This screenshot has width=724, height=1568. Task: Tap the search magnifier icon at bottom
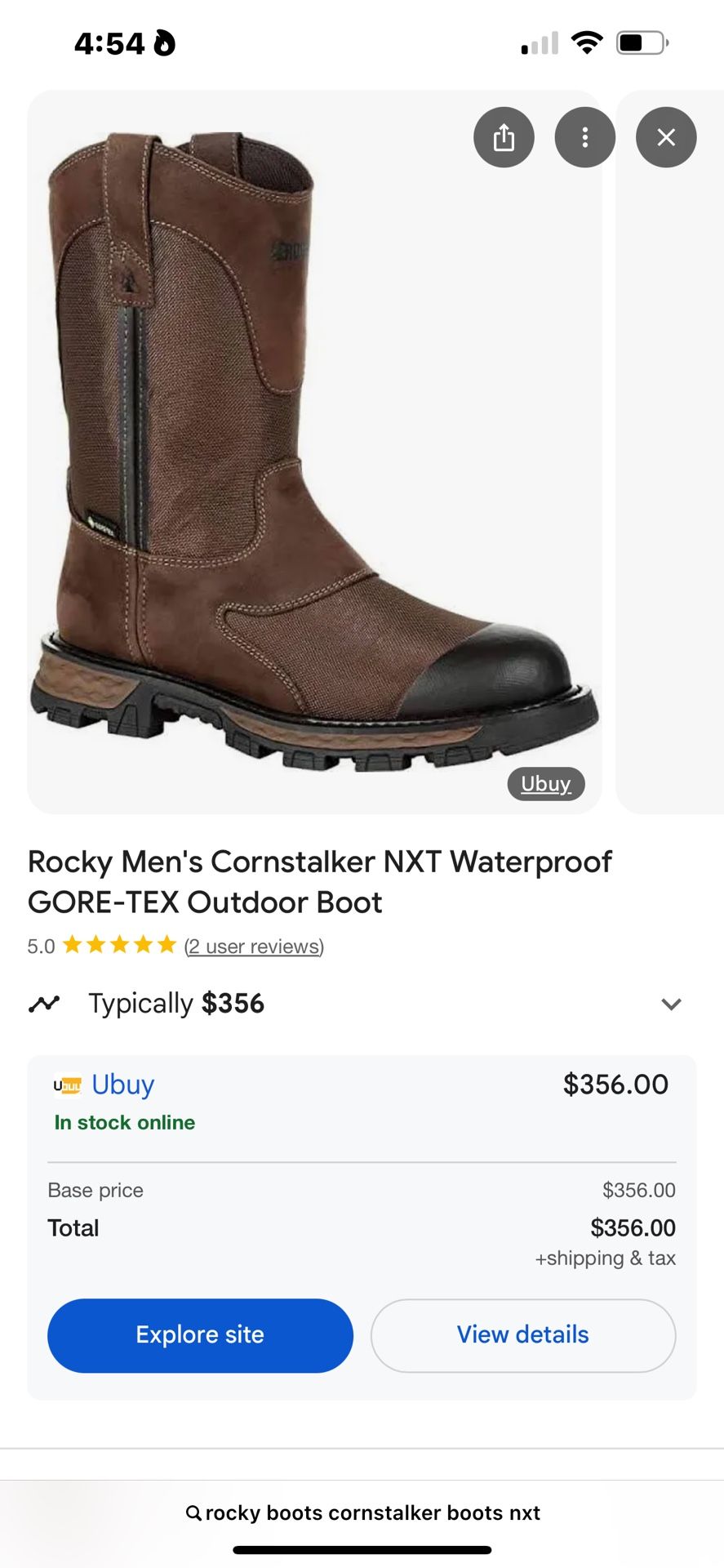pyautogui.click(x=193, y=1513)
